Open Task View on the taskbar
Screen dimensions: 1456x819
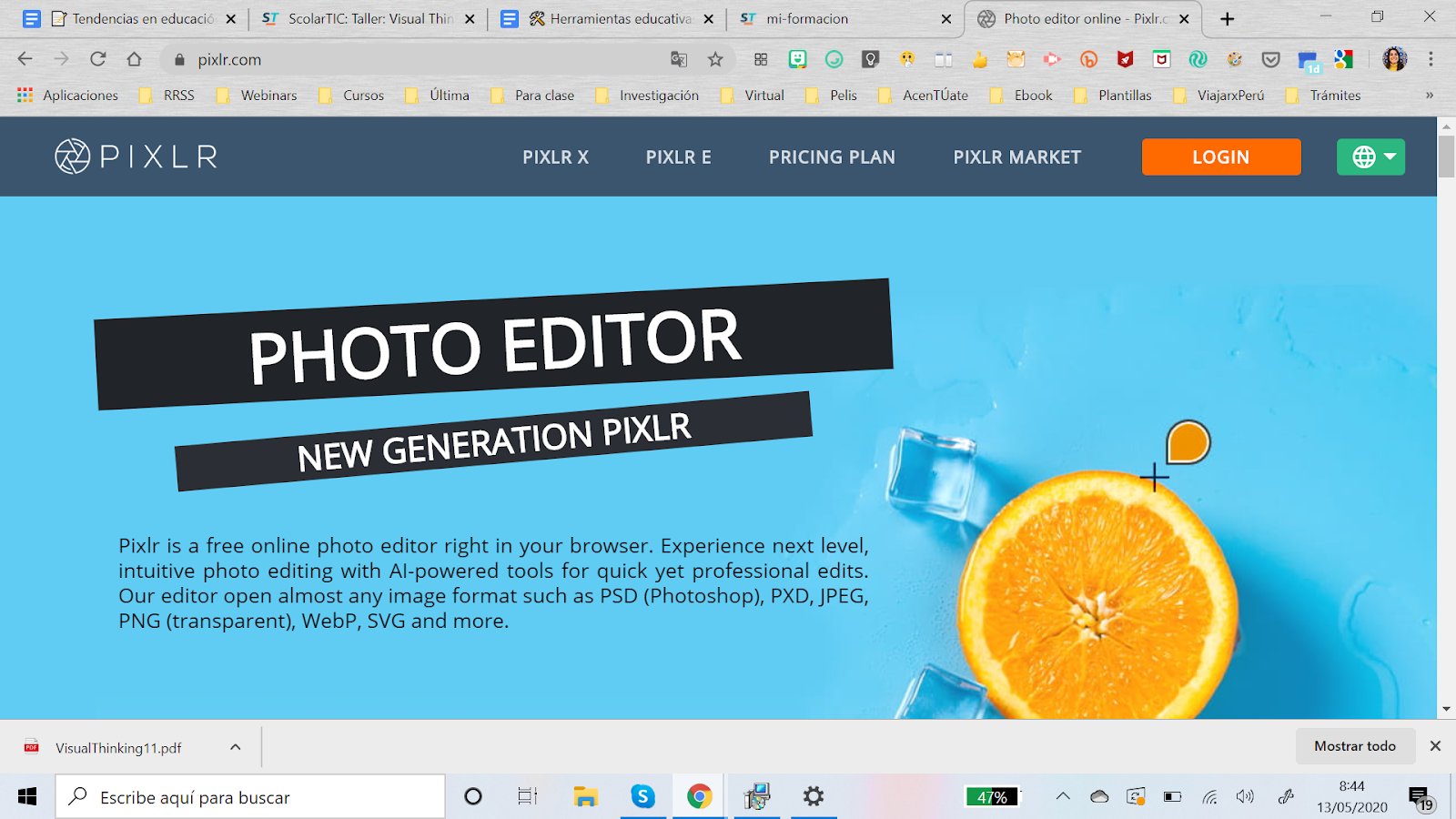click(x=528, y=797)
